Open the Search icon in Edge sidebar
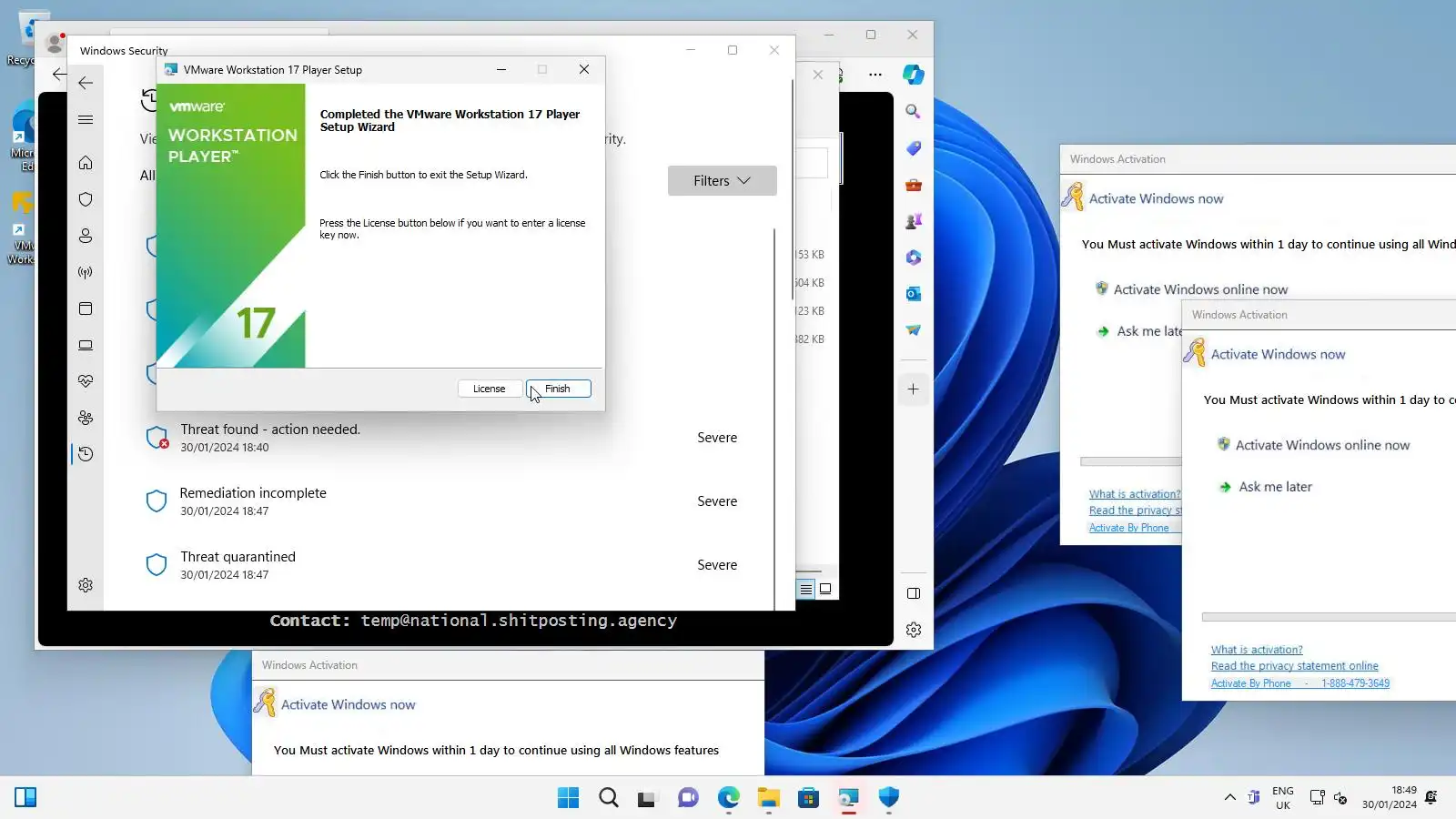1456x819 pixels. coord(914,111)
